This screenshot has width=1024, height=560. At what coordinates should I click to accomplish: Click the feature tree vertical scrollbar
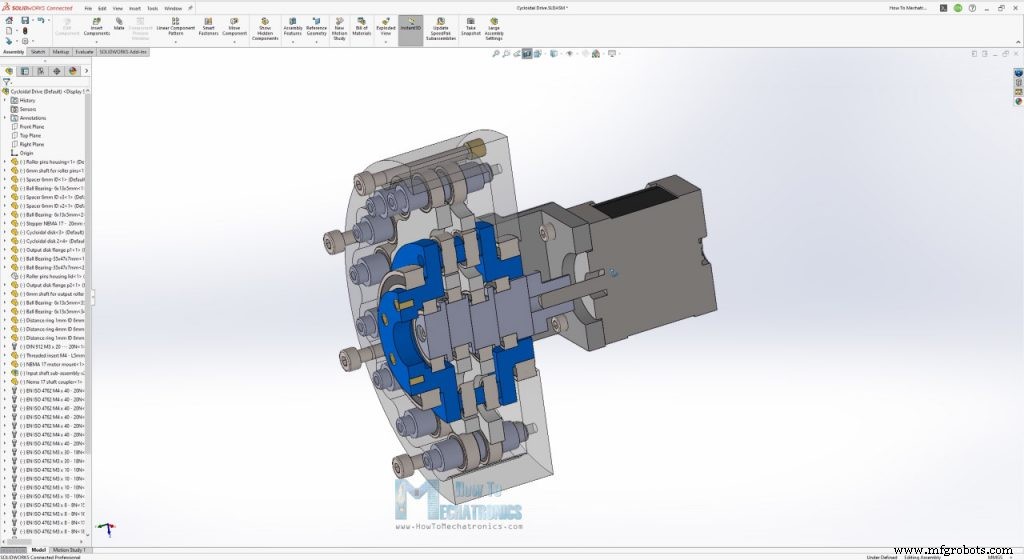click(88, 274)
